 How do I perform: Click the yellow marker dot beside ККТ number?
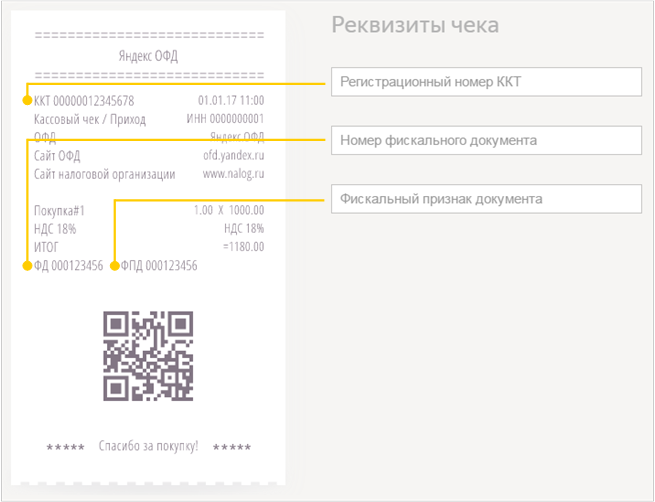pyautogui.click(x=27, y=101)
